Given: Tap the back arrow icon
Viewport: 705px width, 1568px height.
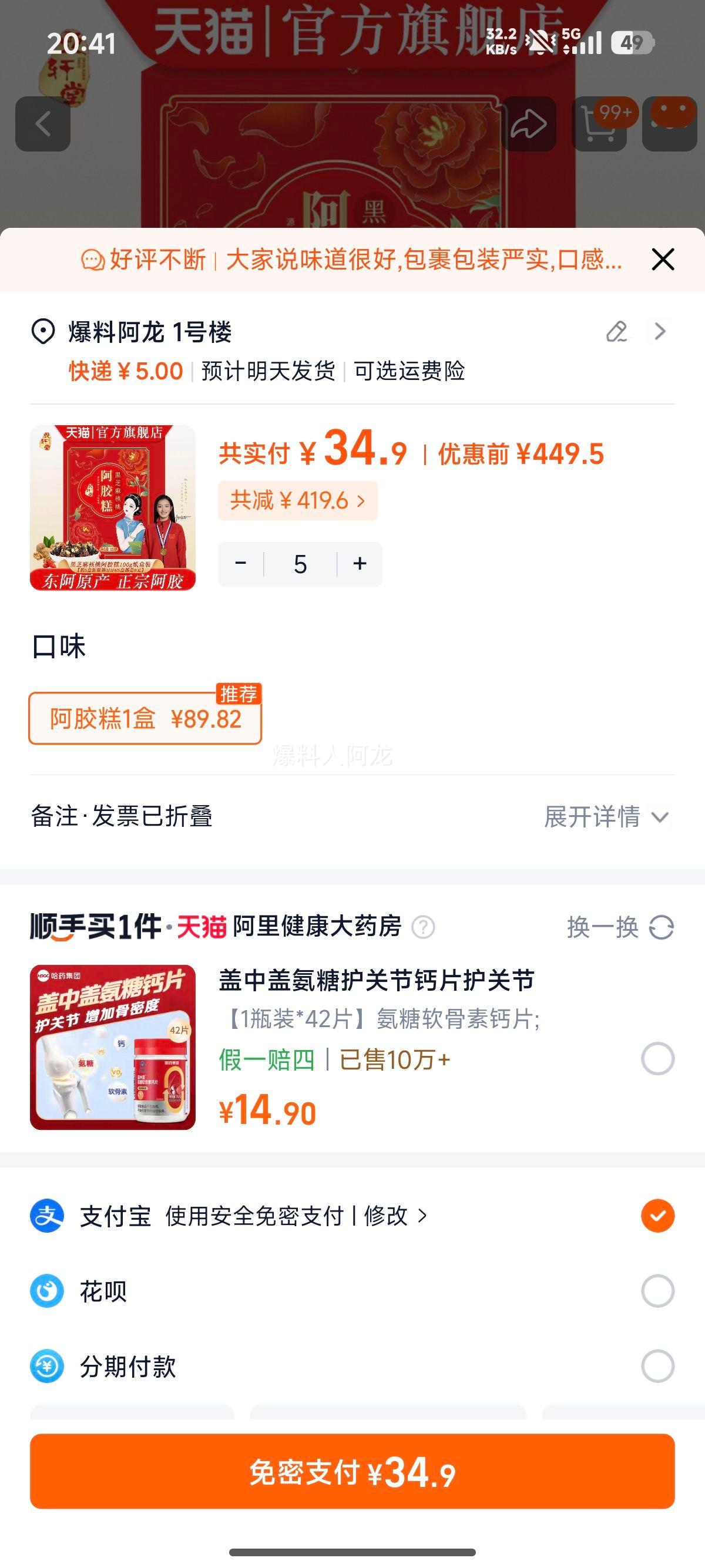Looking at the screenshot, I should 43,124.
